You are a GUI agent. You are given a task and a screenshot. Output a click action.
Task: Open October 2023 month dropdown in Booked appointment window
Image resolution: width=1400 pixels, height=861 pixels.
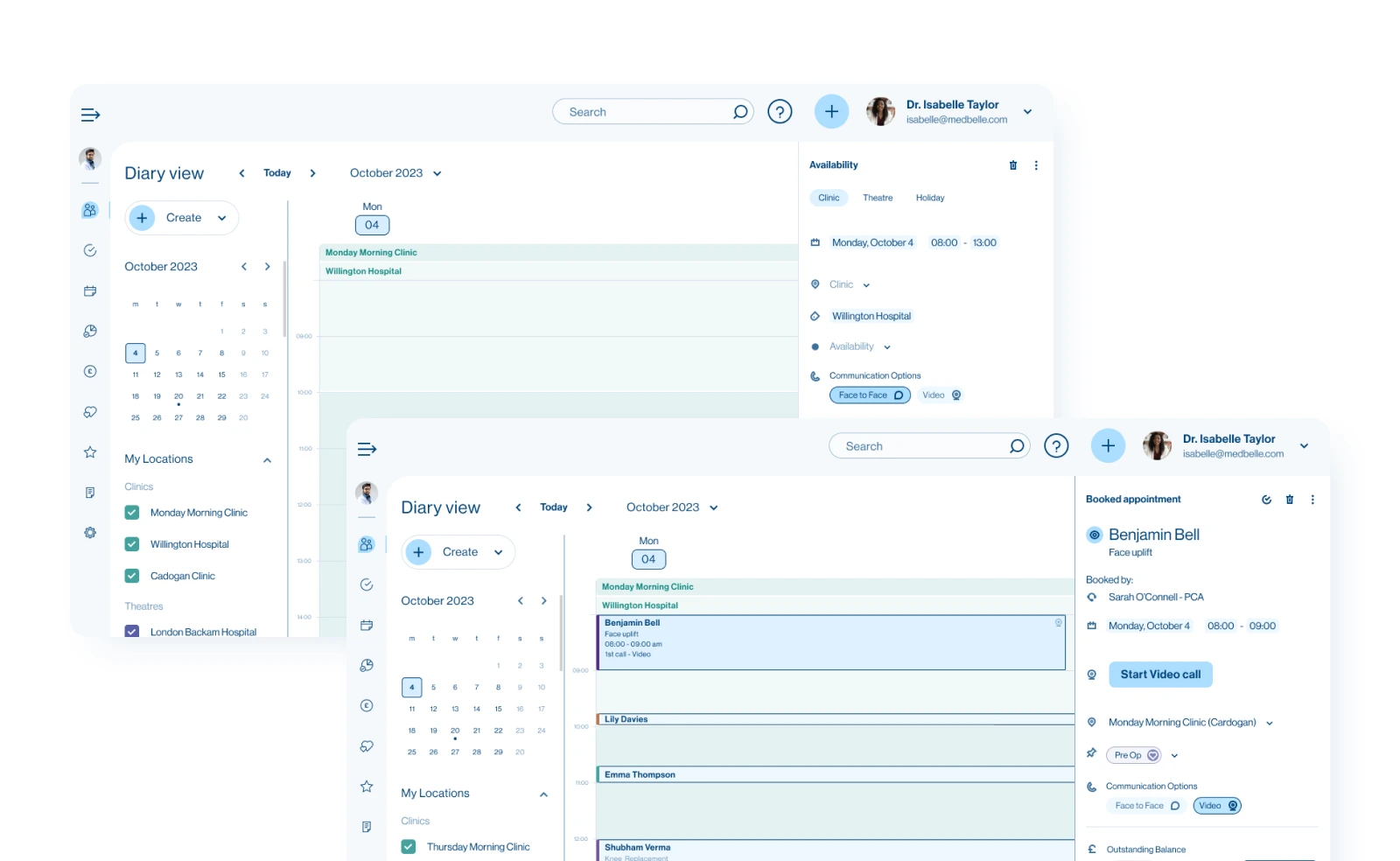(672, 507)
